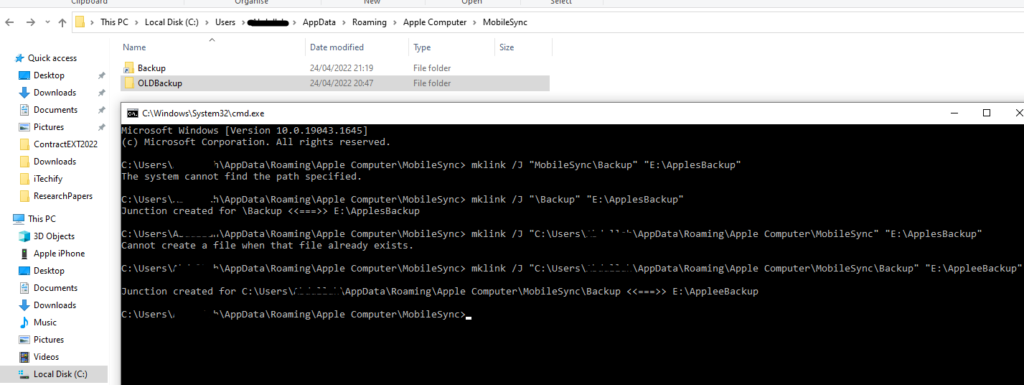Image resolution: width=1024 pixels, height=385 pixels.
Task: Click the Forward navigation arrow
Action: click(29, 22)
